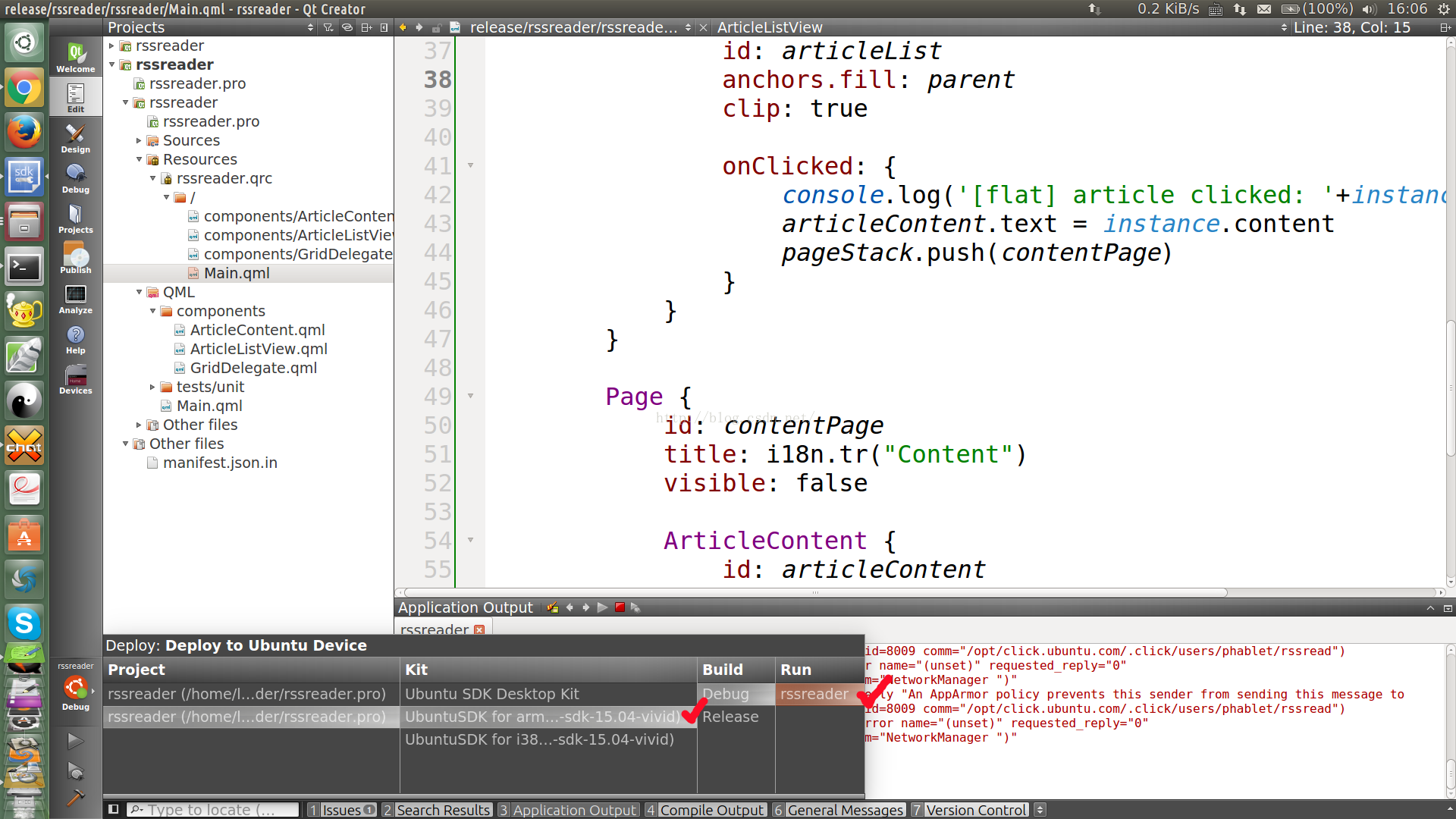Clear the Application Output pane
The image size is (1456, 819).
pyautogui.click(x=552, y=607)
